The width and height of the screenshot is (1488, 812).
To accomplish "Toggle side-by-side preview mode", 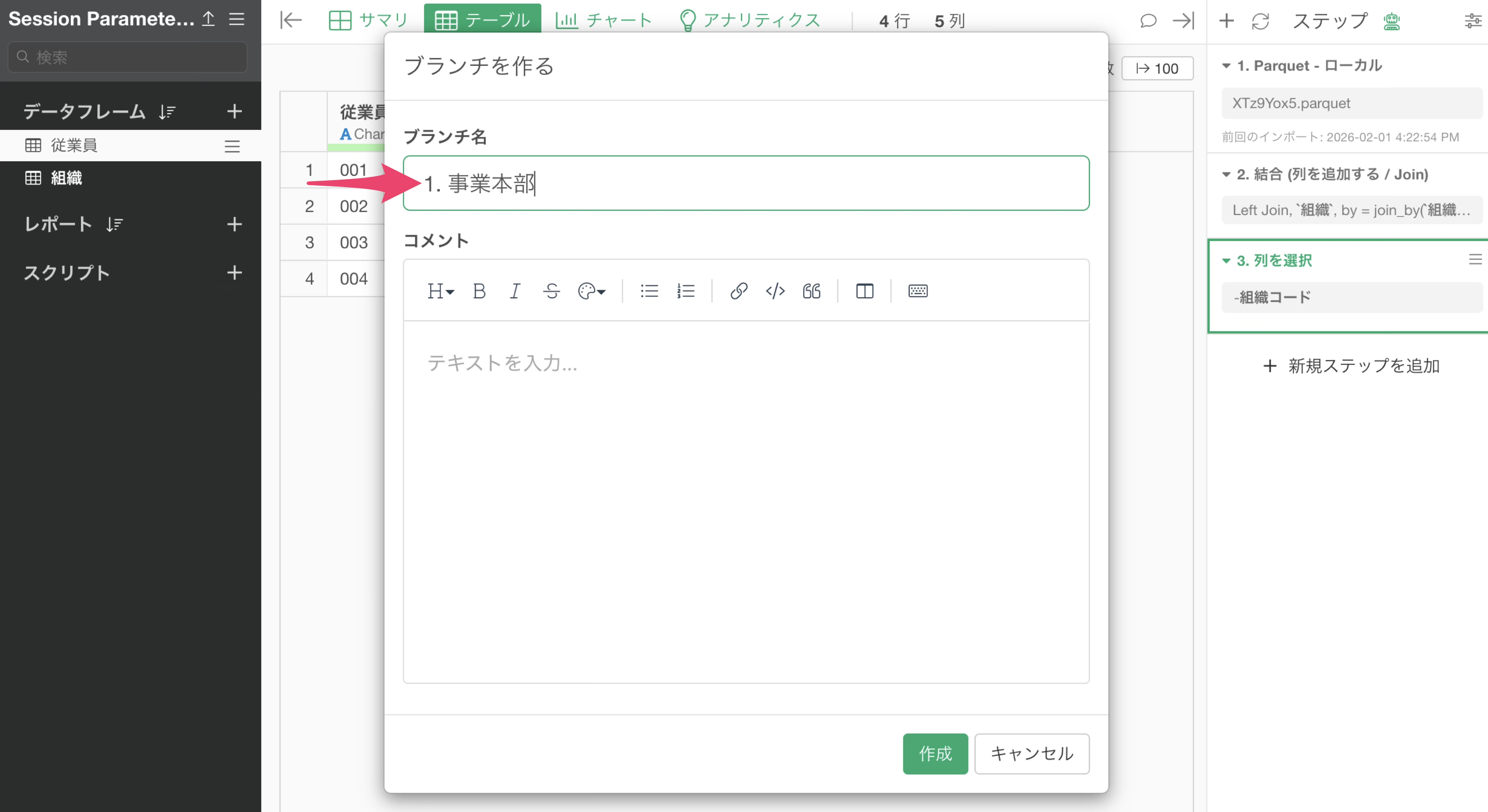I will [864, 291].
